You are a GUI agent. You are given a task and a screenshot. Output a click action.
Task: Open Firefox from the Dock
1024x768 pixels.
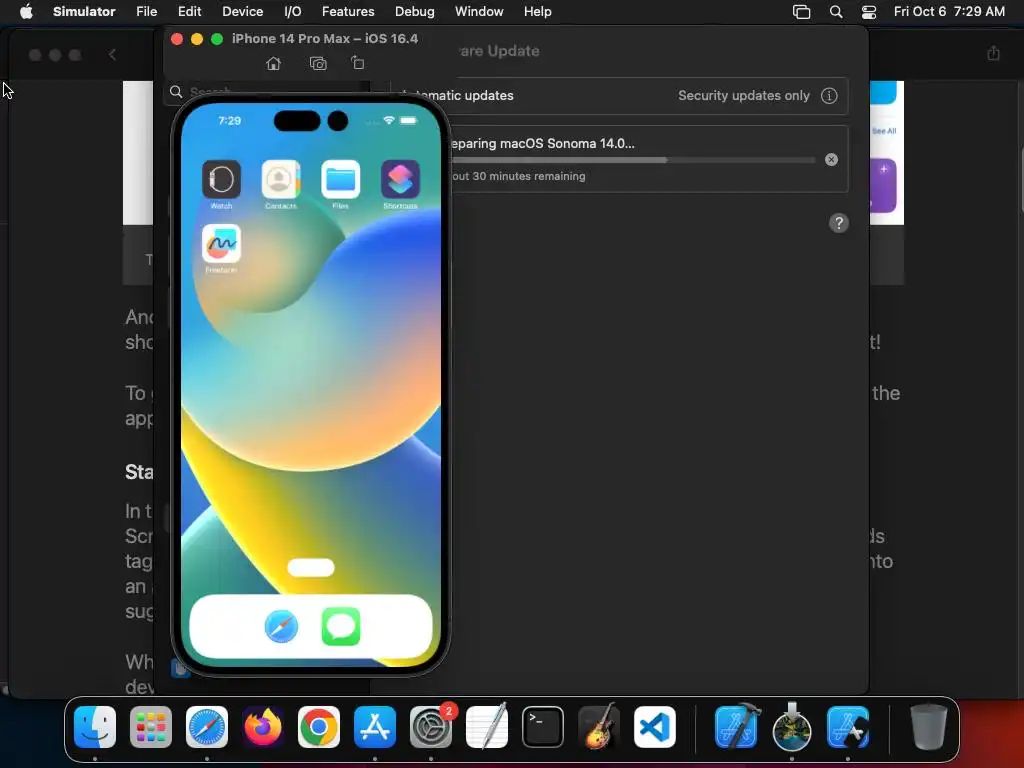[263, 727]
